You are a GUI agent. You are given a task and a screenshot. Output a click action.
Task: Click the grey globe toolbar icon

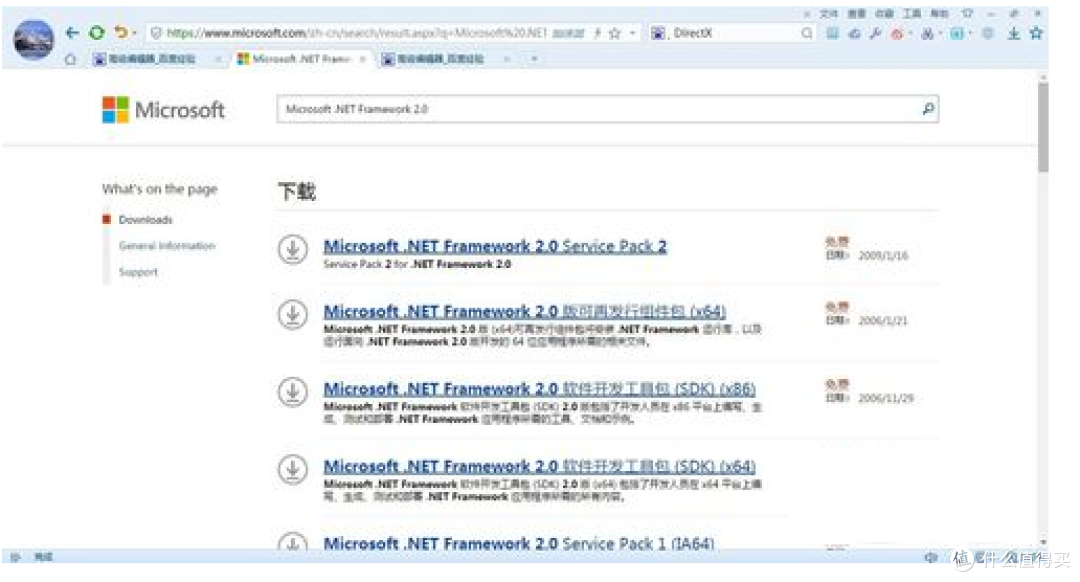pos(988,33)
